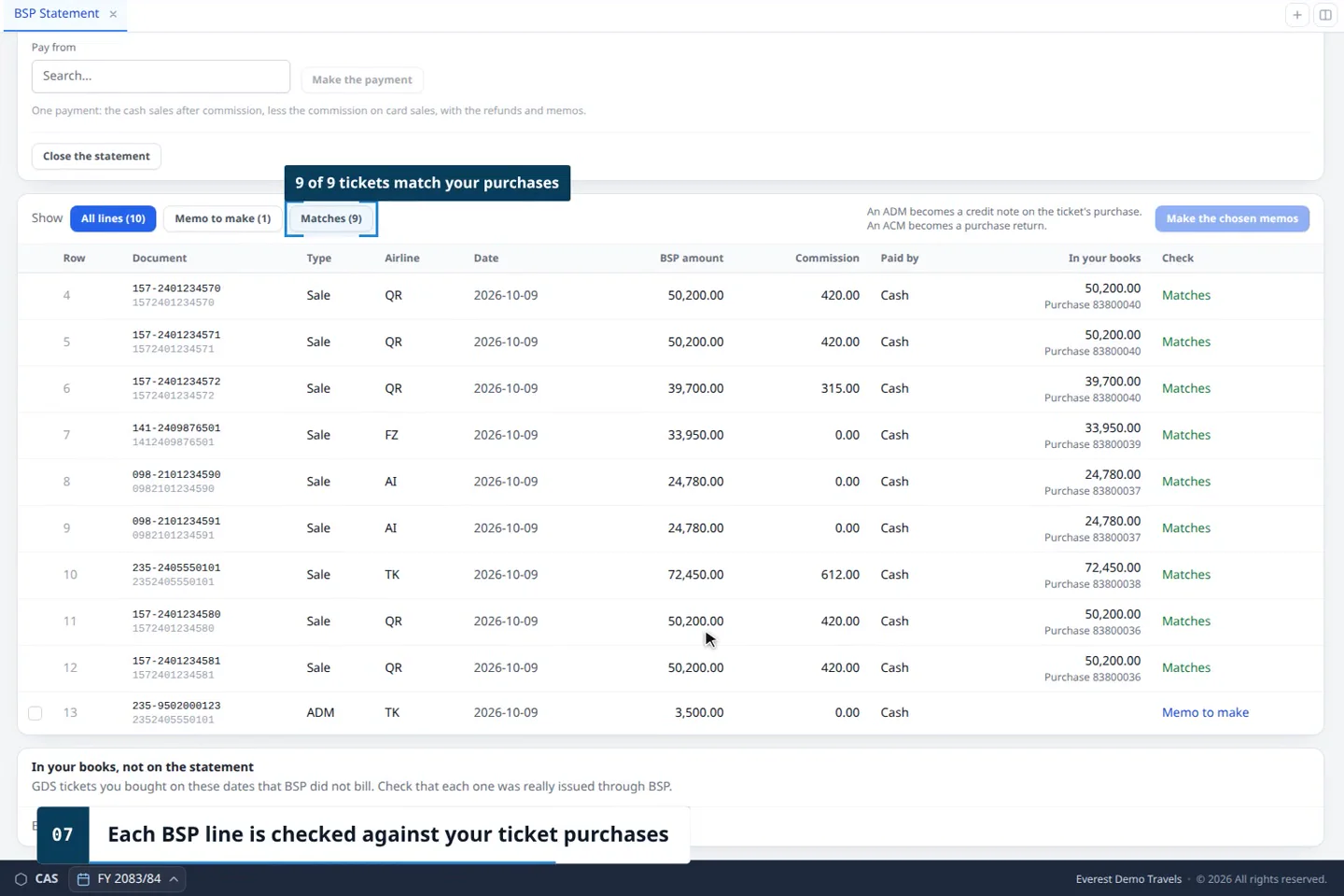Expand the FY 2083/84 fiscal year chevron

pos(174,879)
